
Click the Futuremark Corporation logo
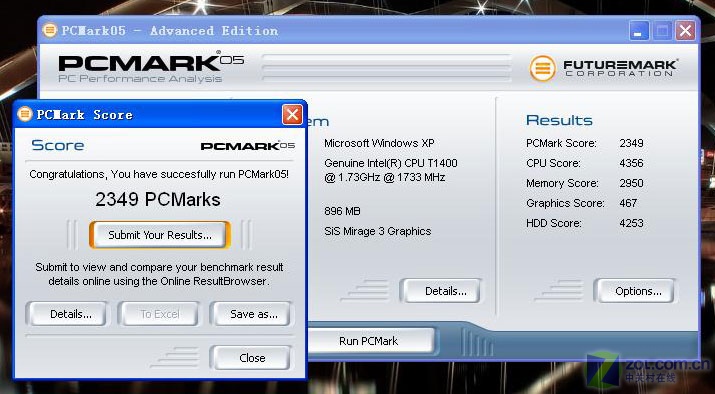[603, 68]
